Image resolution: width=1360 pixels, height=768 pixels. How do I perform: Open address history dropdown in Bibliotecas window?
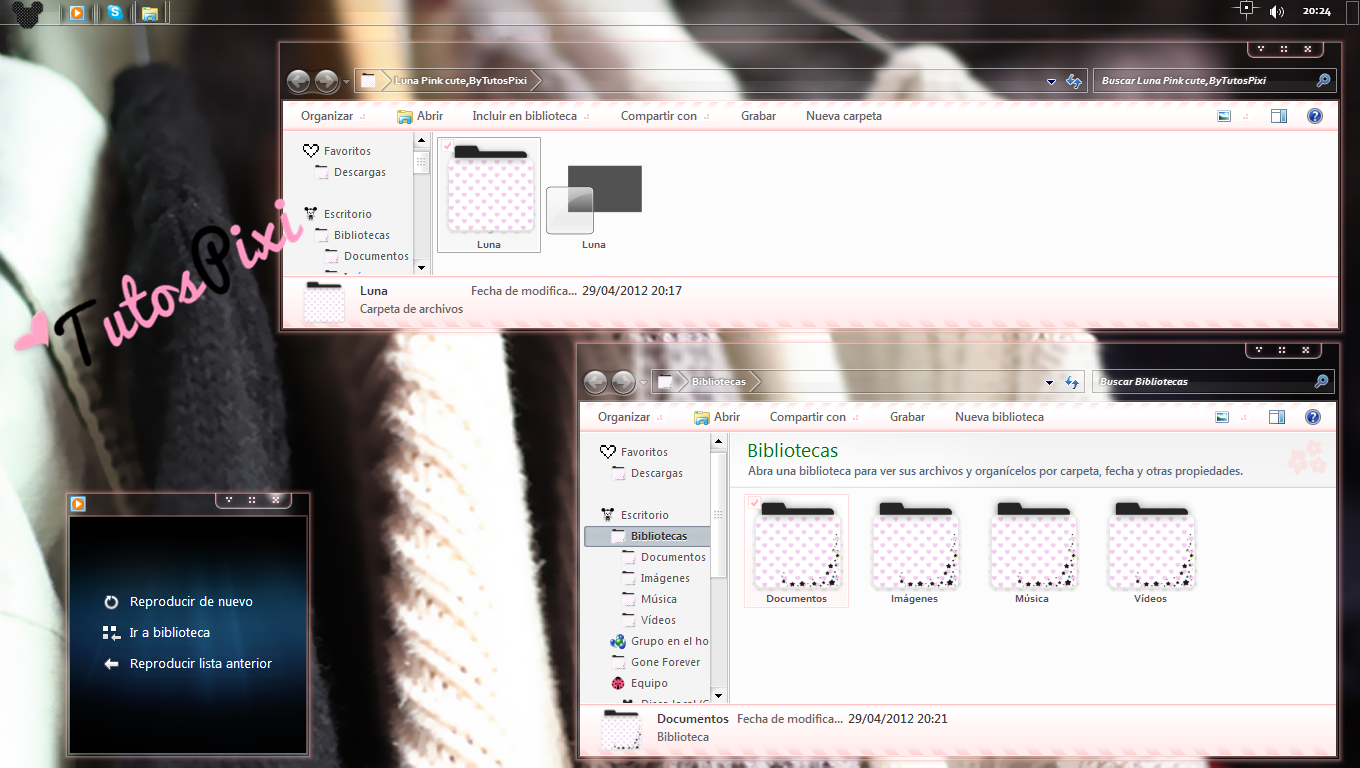[x=1049, y=383]
